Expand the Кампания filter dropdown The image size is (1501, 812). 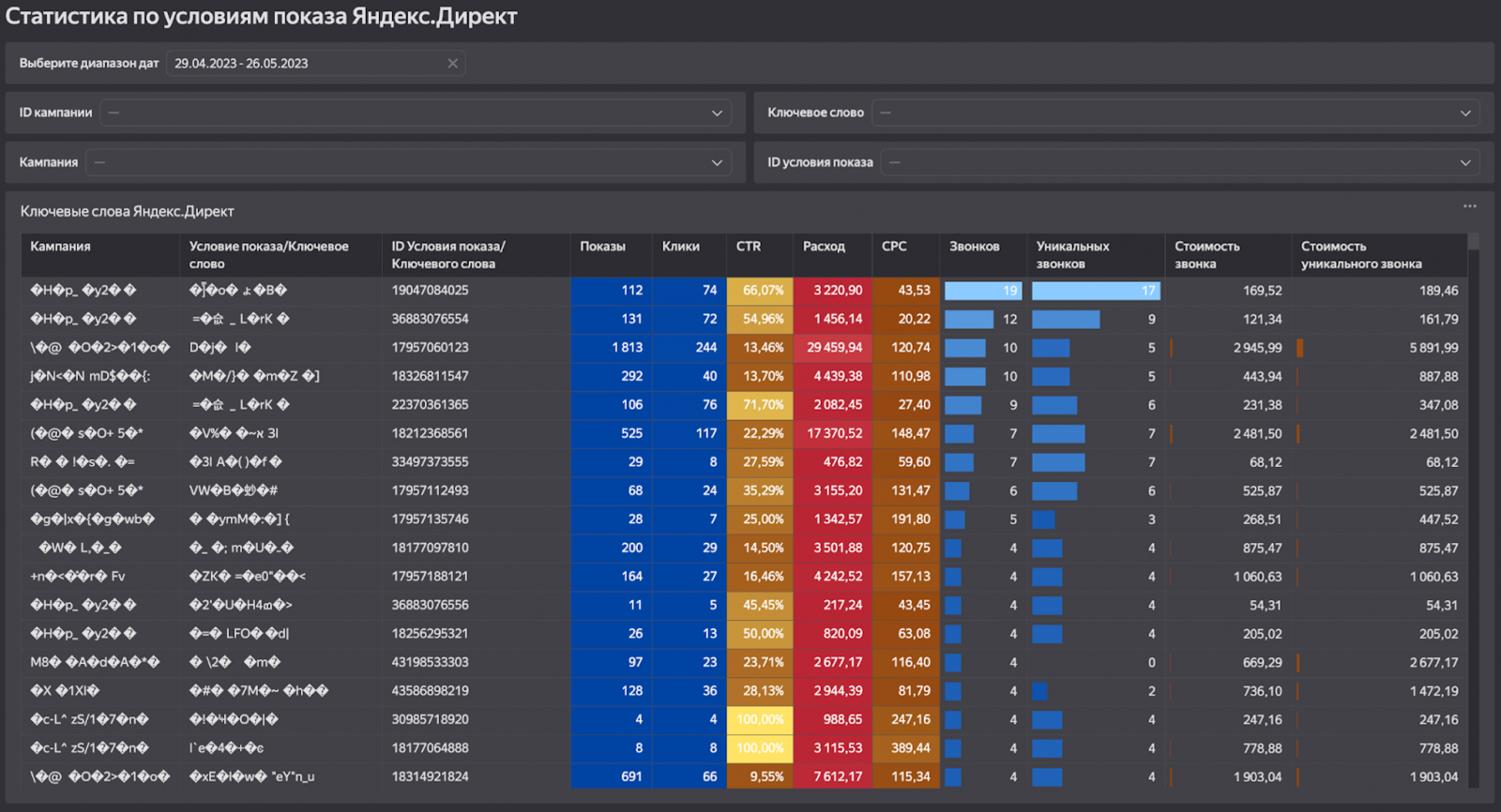717,163
